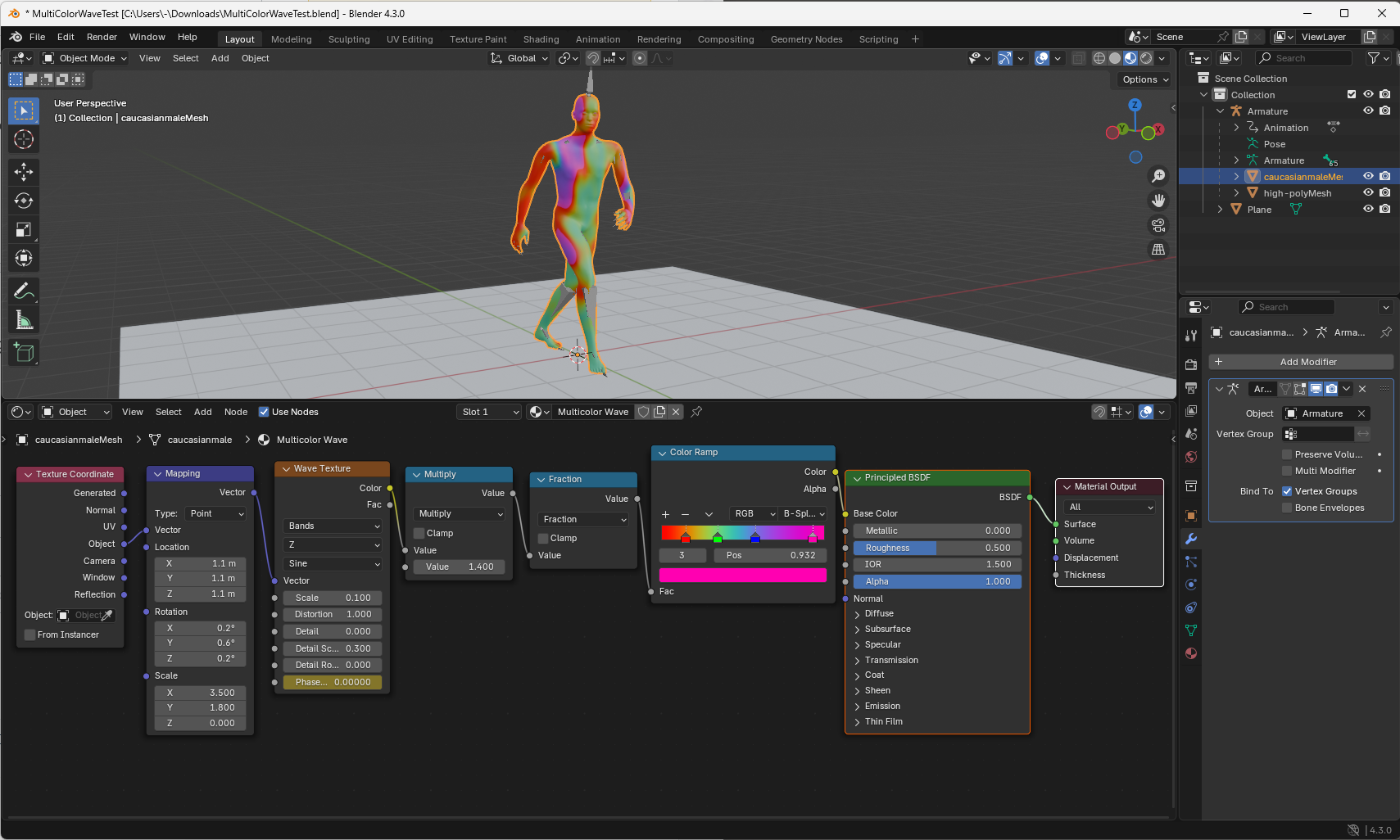Open the viewport Add menu
This screenshot has height=840, width=1400.
click(220, 58)
